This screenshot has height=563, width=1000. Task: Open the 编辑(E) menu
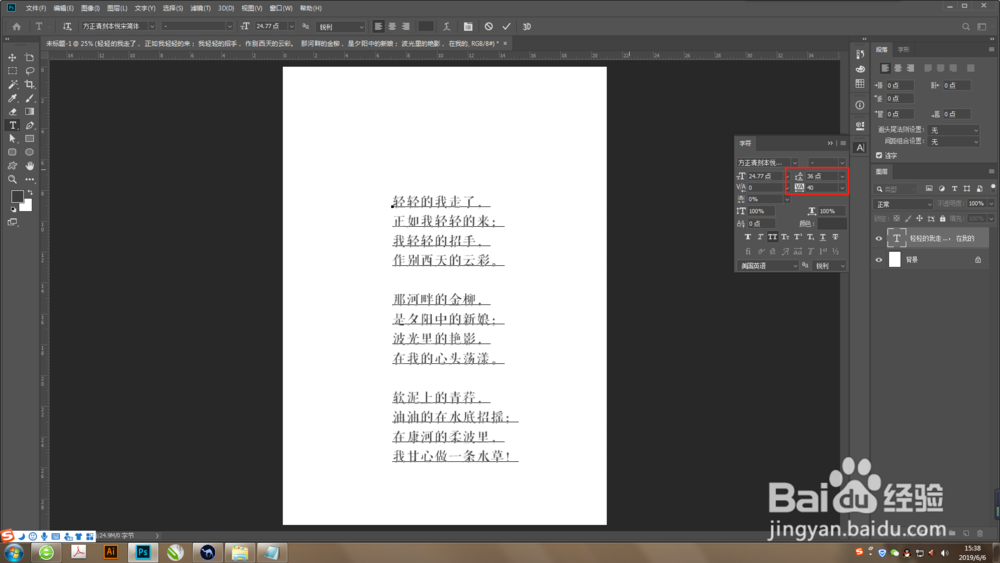click(x=63, y=8)
